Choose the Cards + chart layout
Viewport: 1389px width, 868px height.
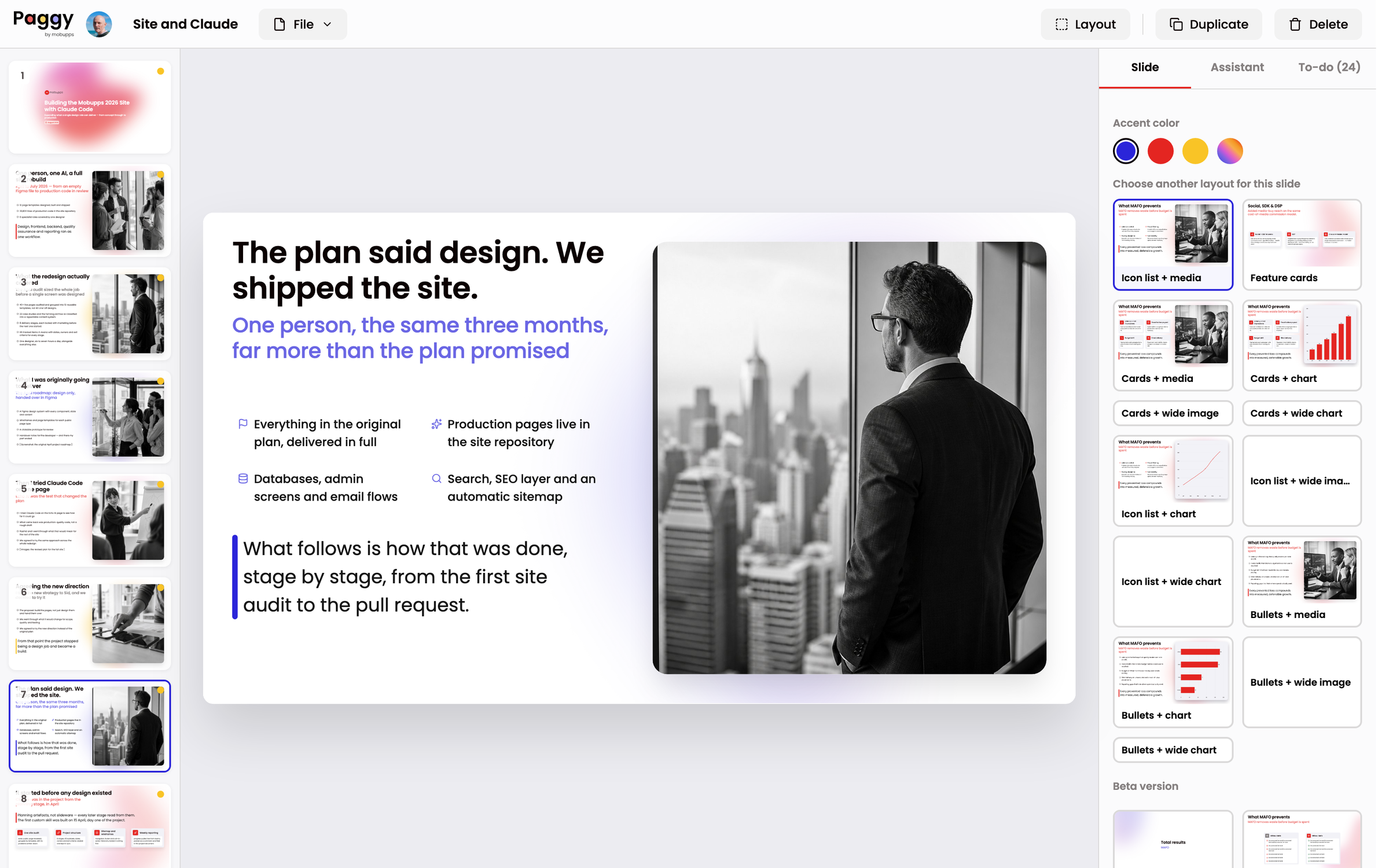(x=1302, y=345)
